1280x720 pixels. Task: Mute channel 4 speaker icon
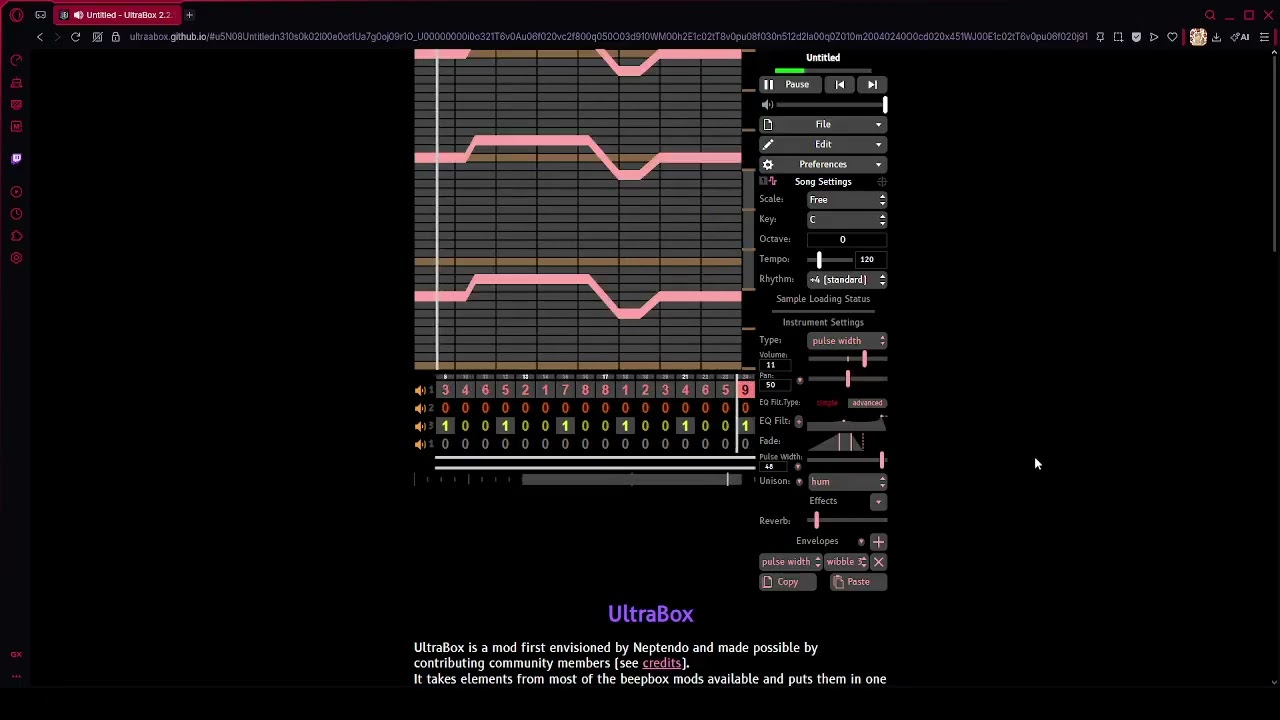pyautogui.click(x=421, y=444)
